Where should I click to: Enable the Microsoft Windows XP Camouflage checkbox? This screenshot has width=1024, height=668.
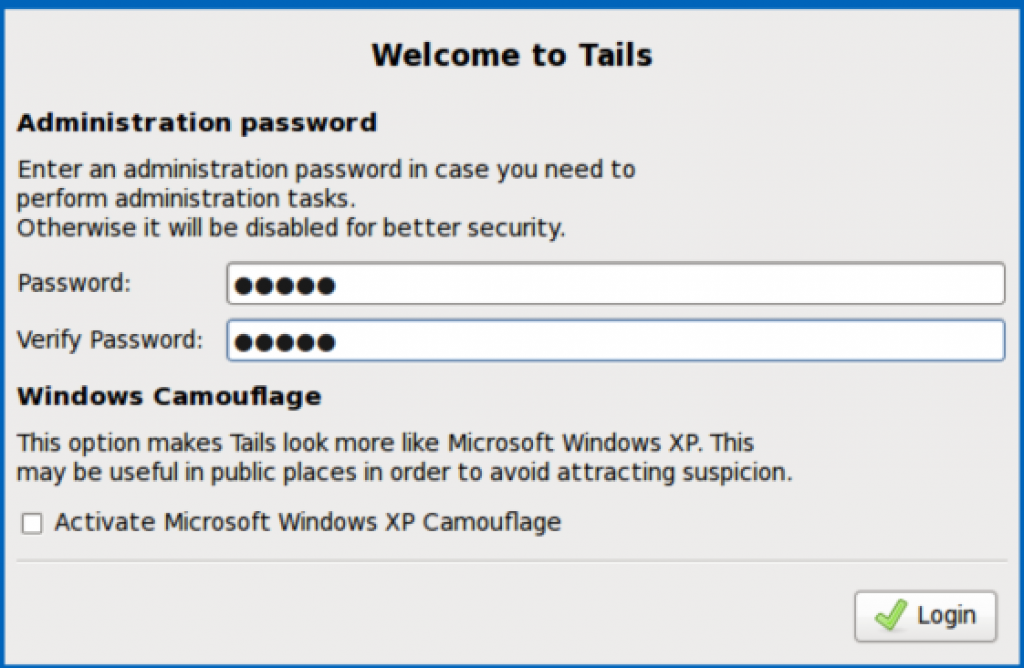point(32,523)
